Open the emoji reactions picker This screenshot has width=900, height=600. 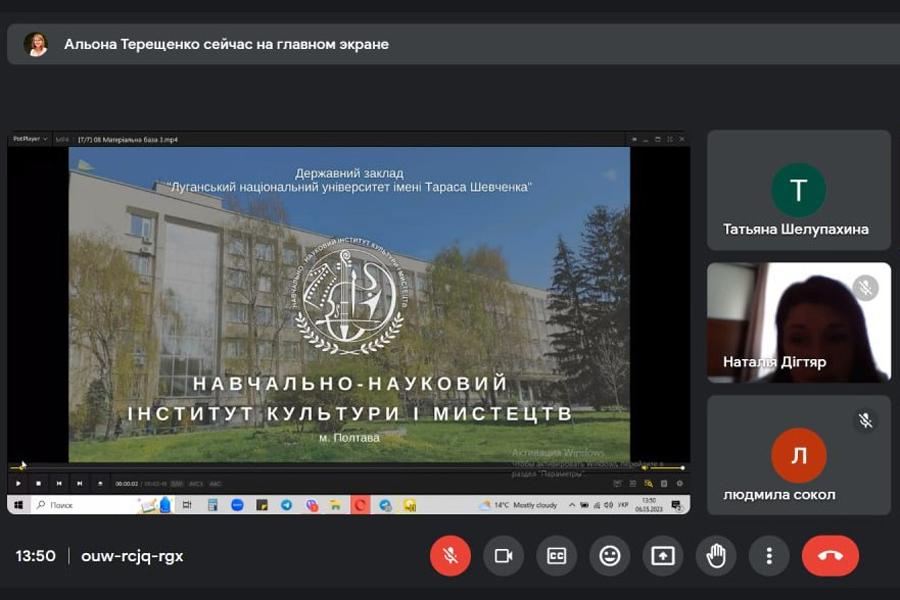click(x=610, y=555)
